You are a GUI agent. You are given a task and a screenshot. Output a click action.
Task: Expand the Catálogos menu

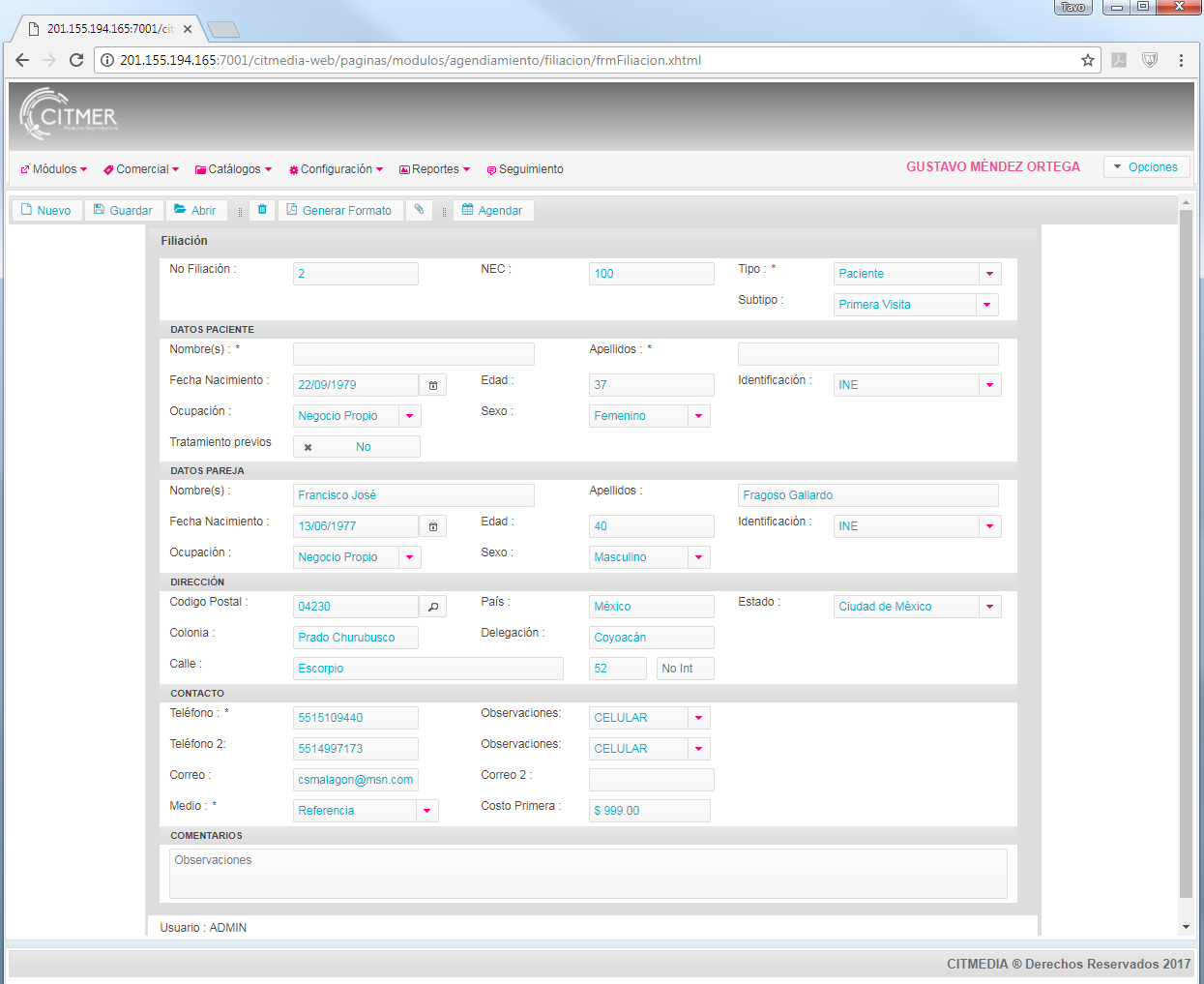pos(234,169)
